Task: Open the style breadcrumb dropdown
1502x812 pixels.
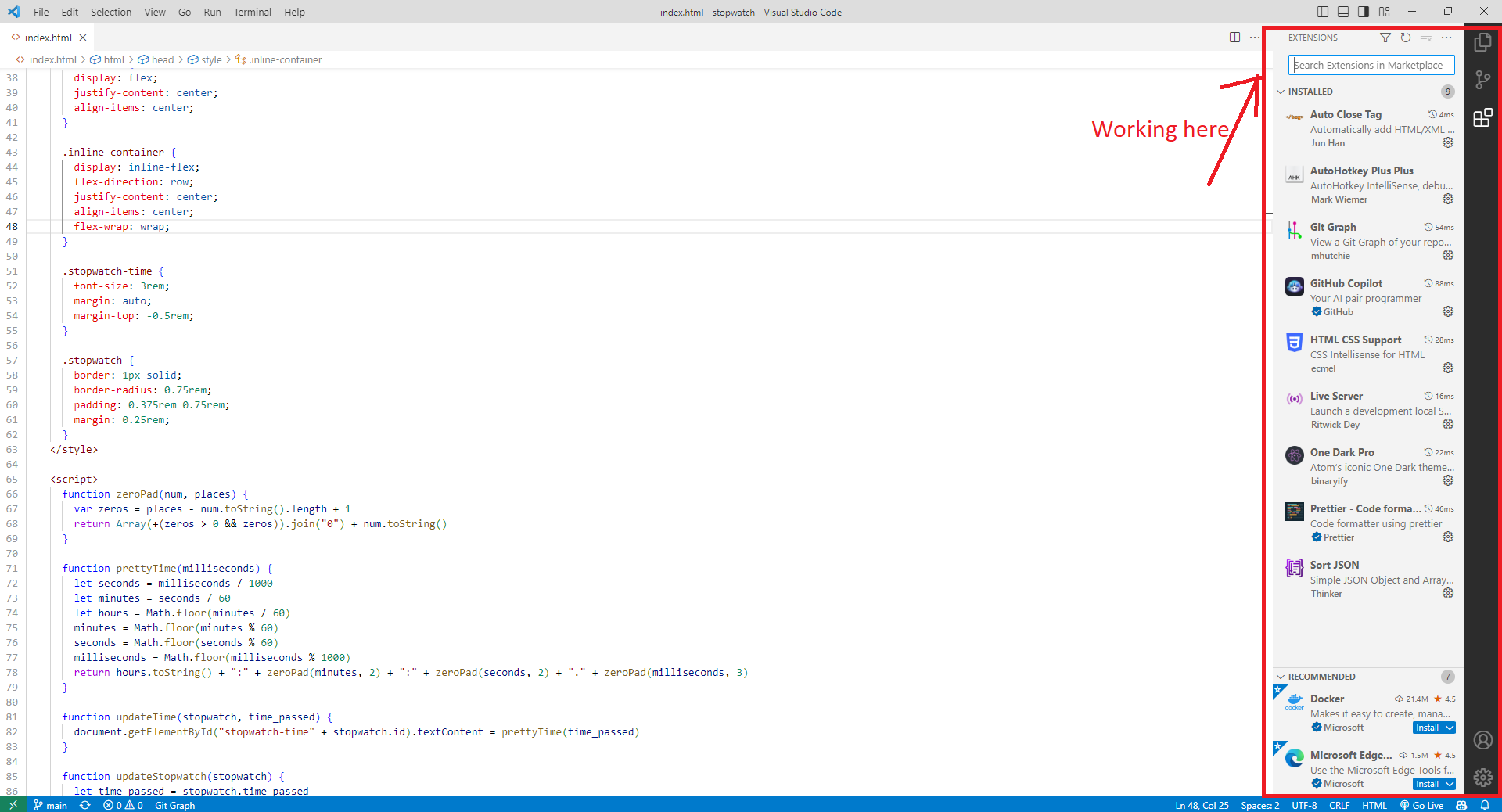Action: (210, 59)
